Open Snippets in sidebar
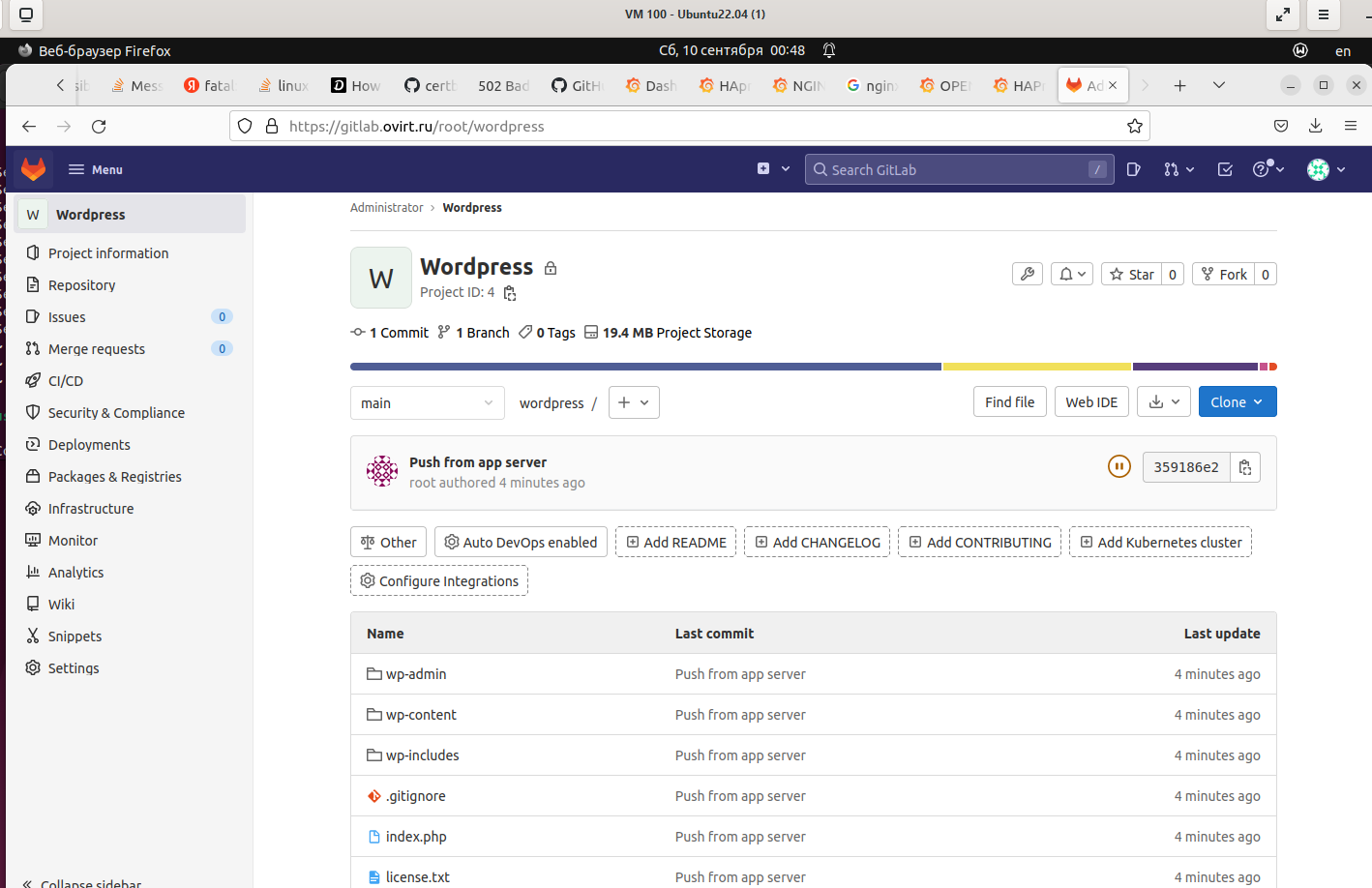This screenshot has width=1372, height=888. [x=75, y=636]
